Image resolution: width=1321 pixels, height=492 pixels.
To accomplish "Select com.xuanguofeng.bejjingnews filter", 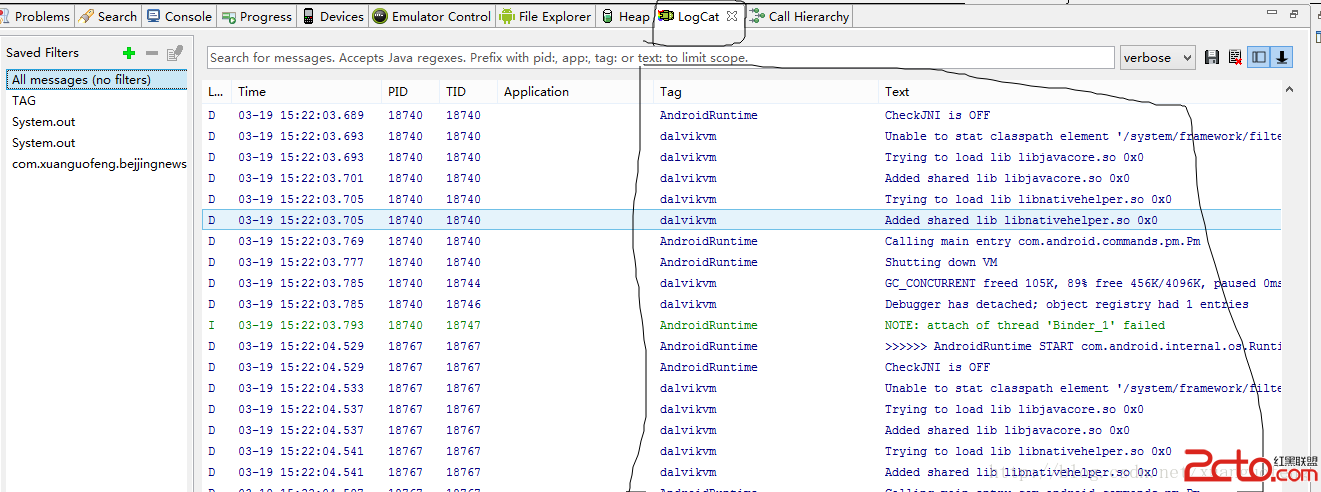I will pos(99,163).
